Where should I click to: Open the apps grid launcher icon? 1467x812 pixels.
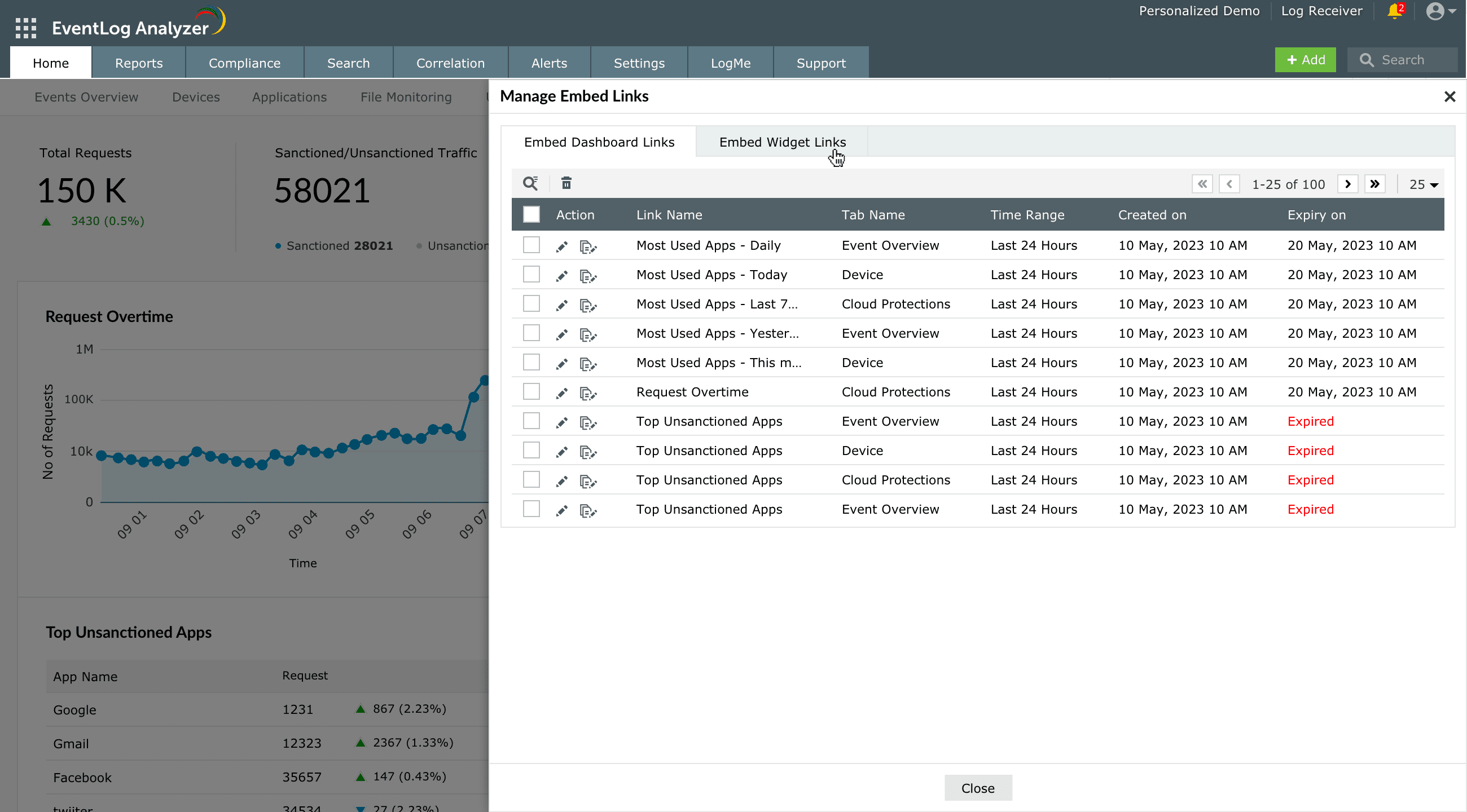coord(25,27)
